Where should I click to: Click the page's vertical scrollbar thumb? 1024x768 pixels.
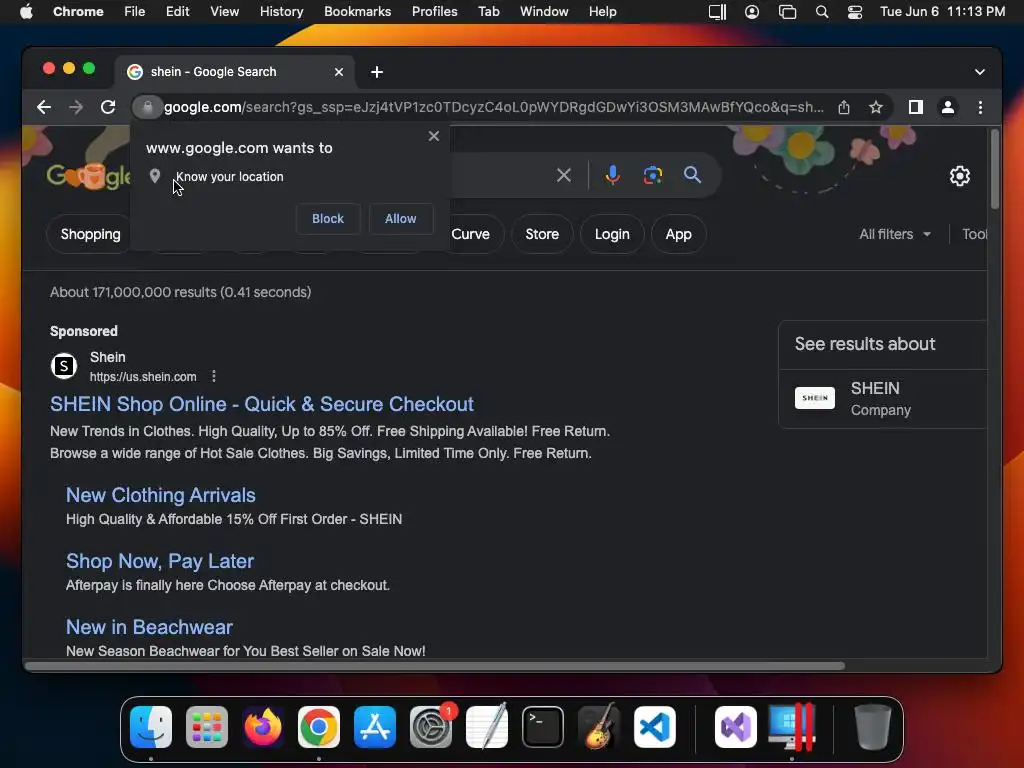pos(995,170)
